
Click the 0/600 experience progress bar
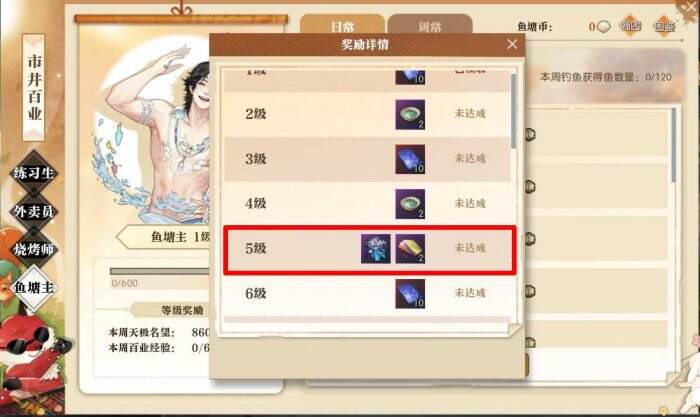(x=159, y=271)
